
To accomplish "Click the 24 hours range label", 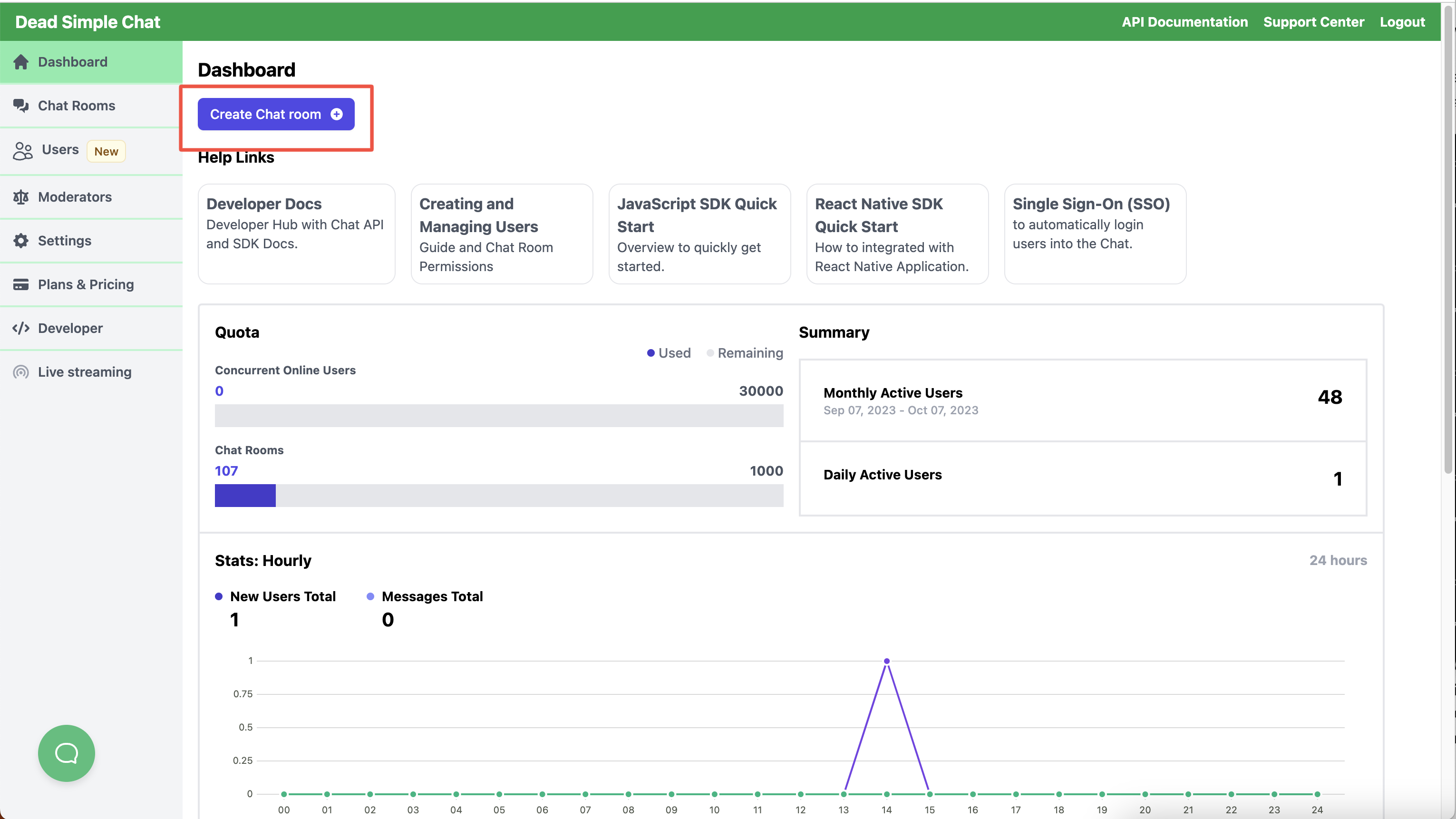I will (x=1338, y=560).
